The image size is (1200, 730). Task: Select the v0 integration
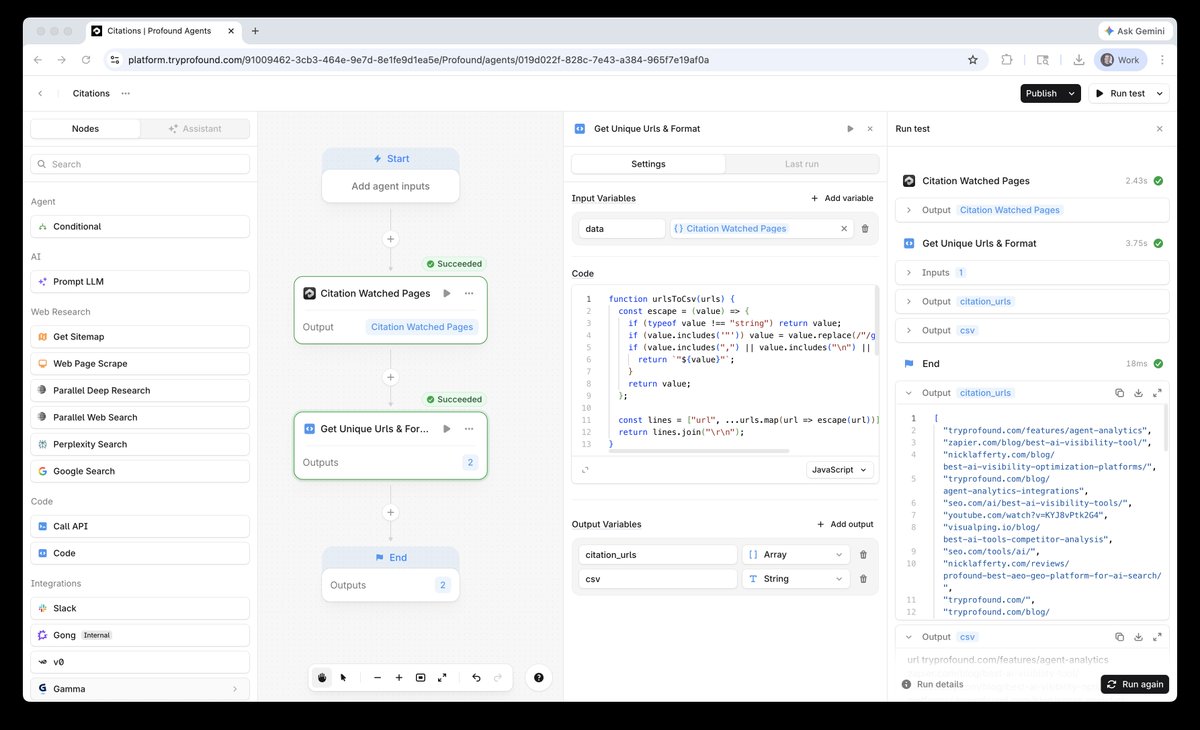140,663
